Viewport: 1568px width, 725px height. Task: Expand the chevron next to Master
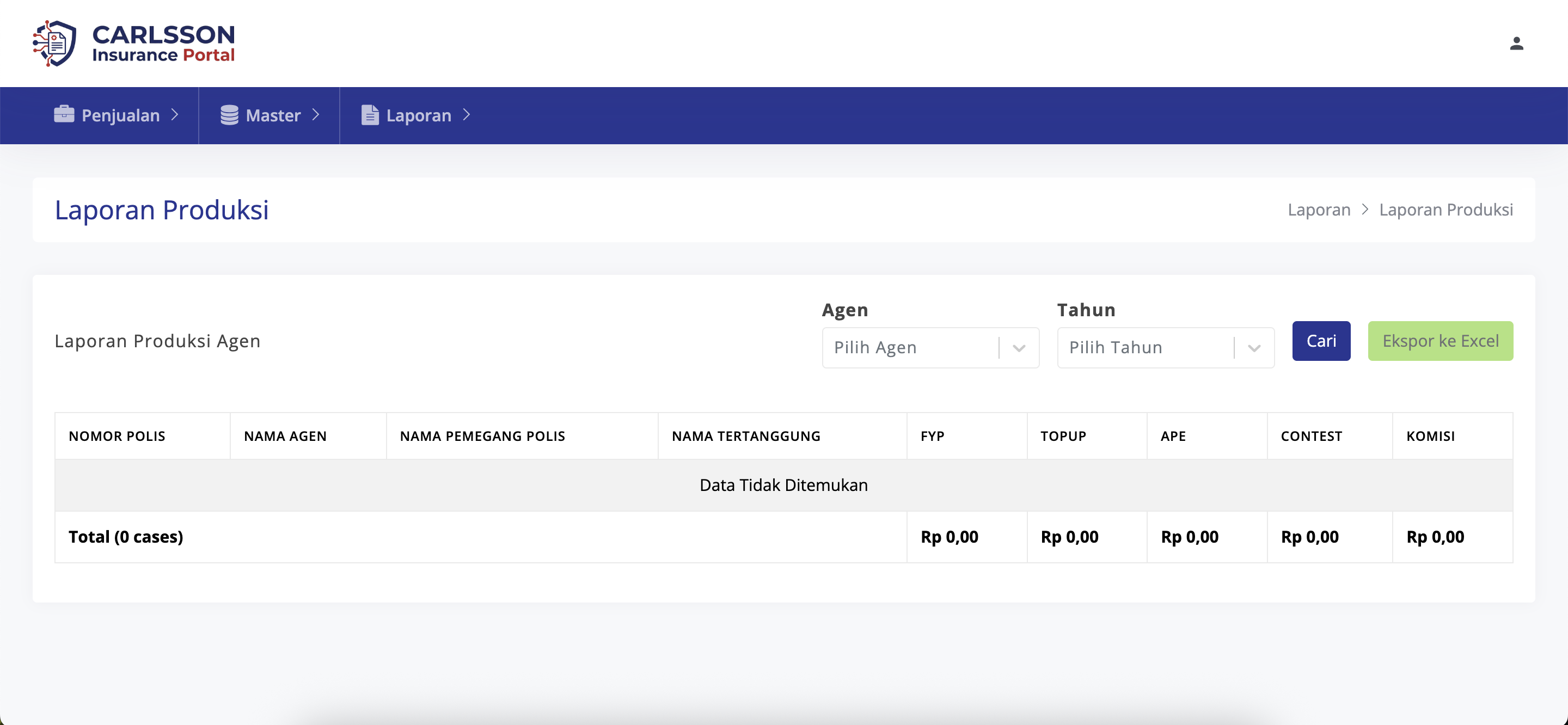click(316, 114)
